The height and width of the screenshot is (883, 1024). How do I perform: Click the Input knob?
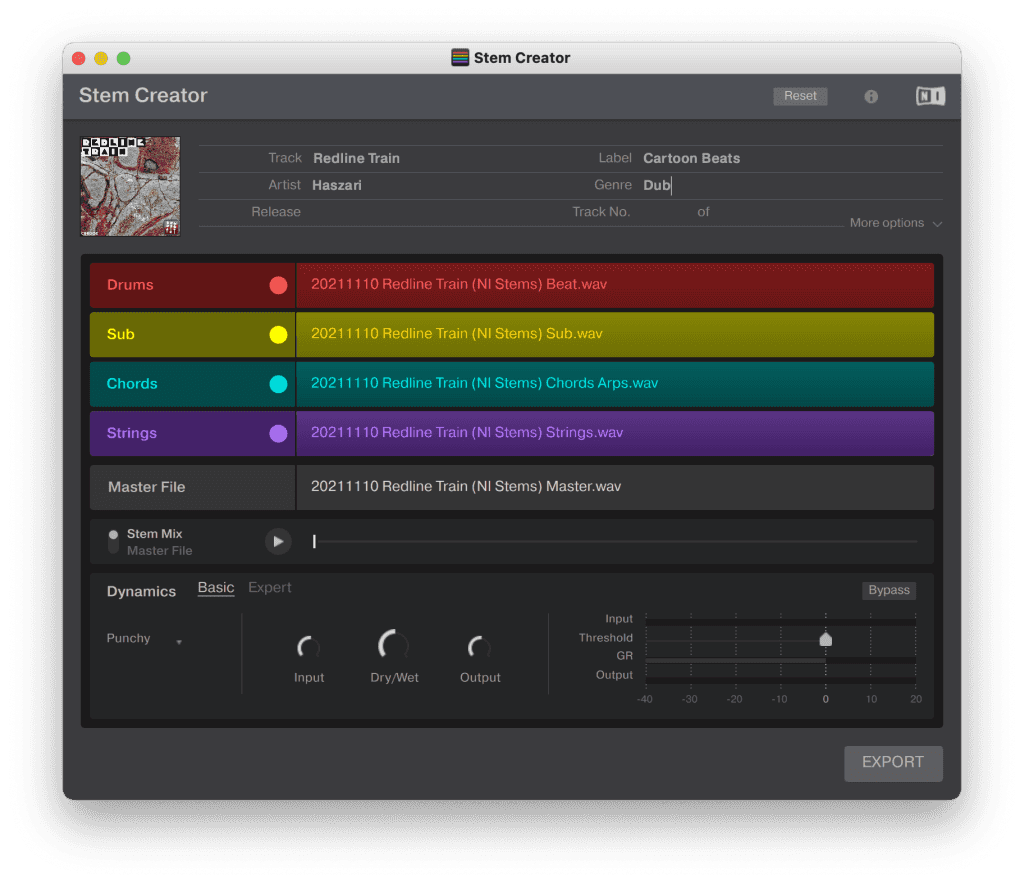[x=308, y=647]
